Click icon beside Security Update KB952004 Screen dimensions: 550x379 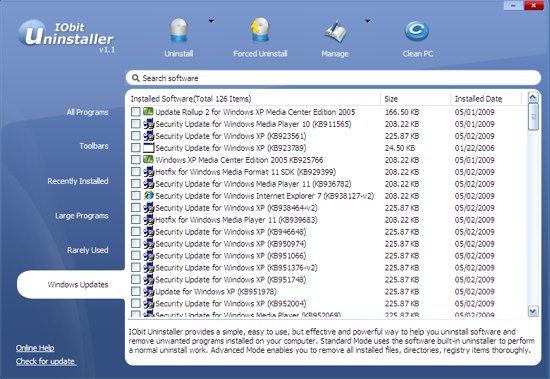pos(148,303)
